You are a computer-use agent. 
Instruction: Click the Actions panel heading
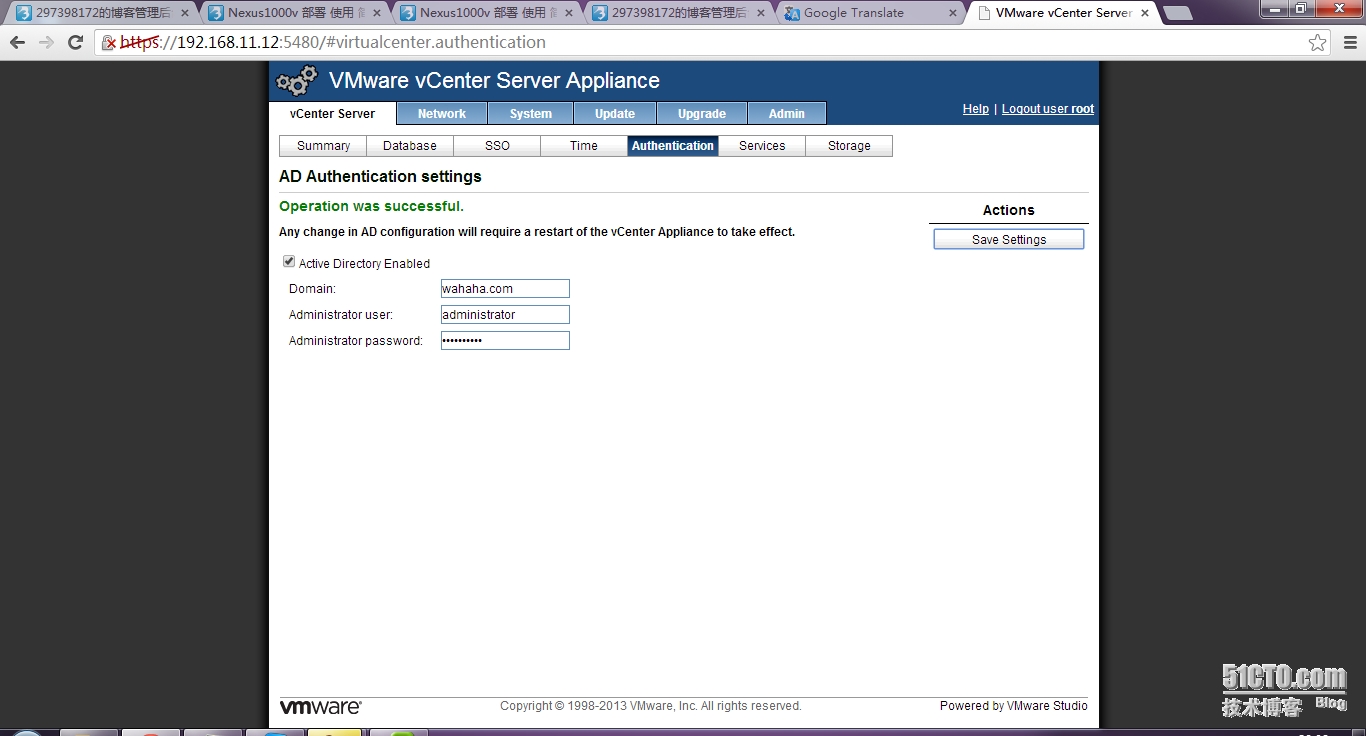tap(1008, 210)
